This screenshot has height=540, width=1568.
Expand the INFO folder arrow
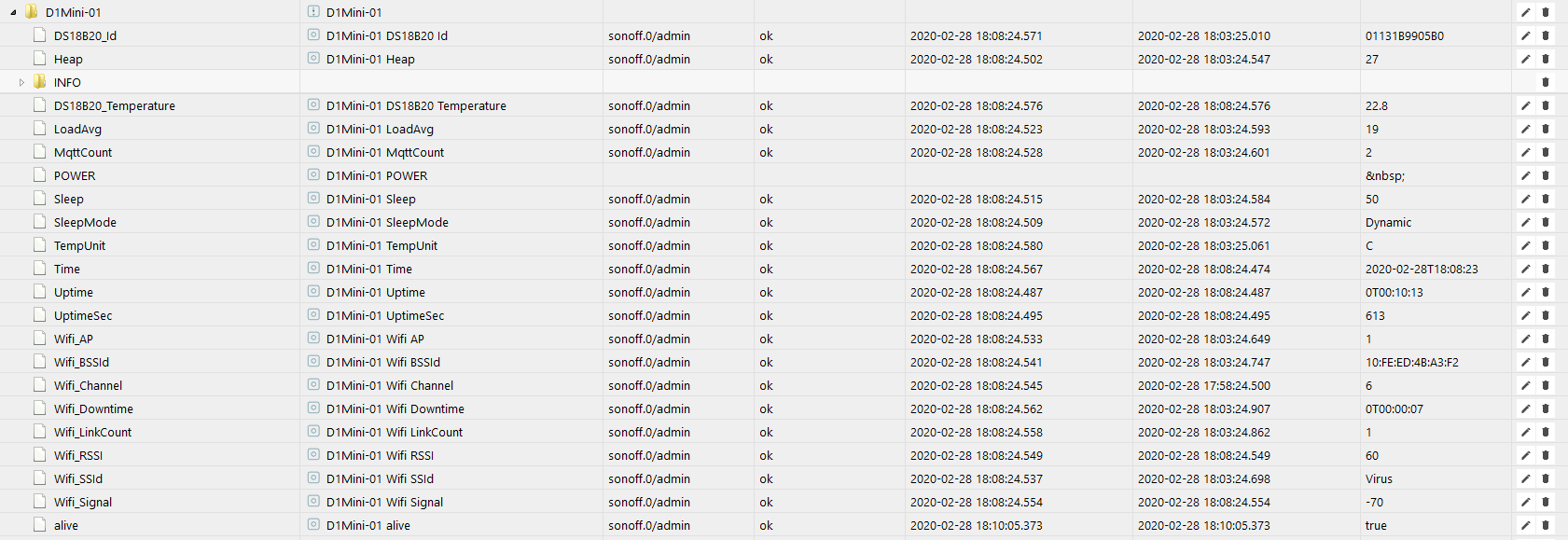click(21, 82)
